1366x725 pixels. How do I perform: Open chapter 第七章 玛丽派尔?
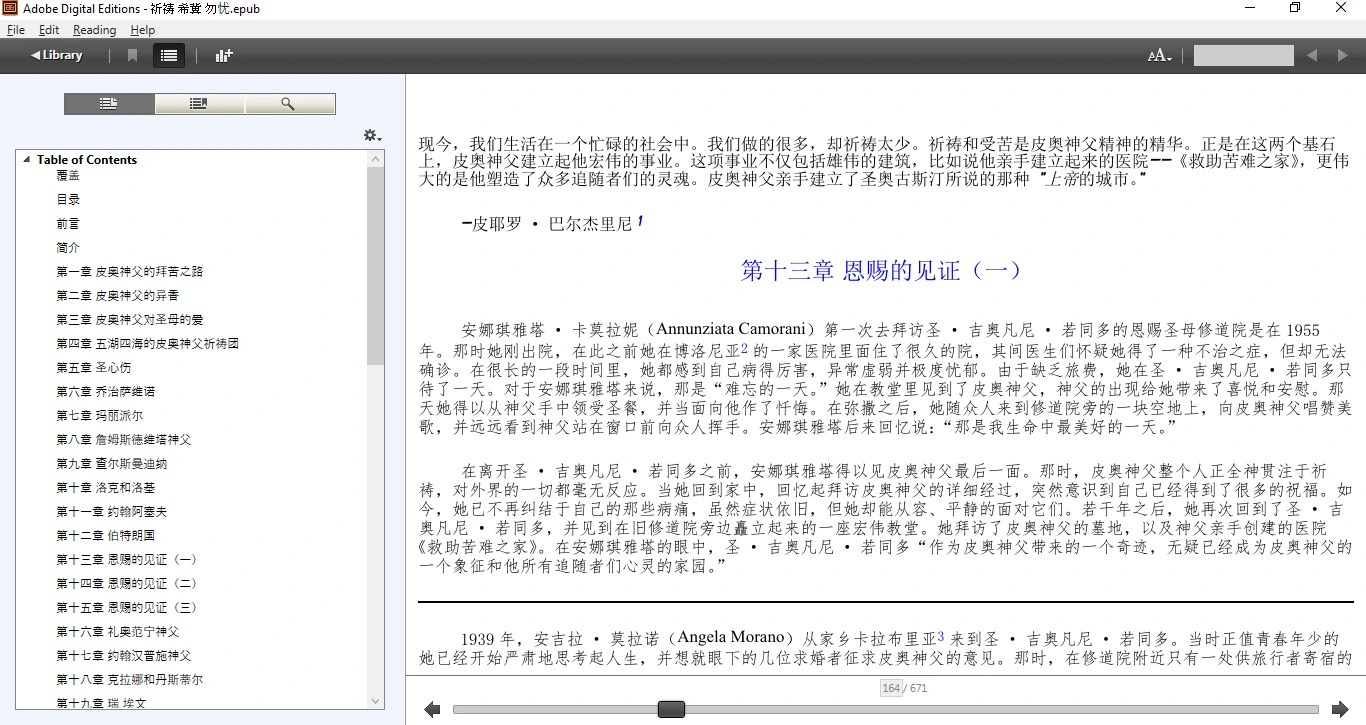(99, 416)
